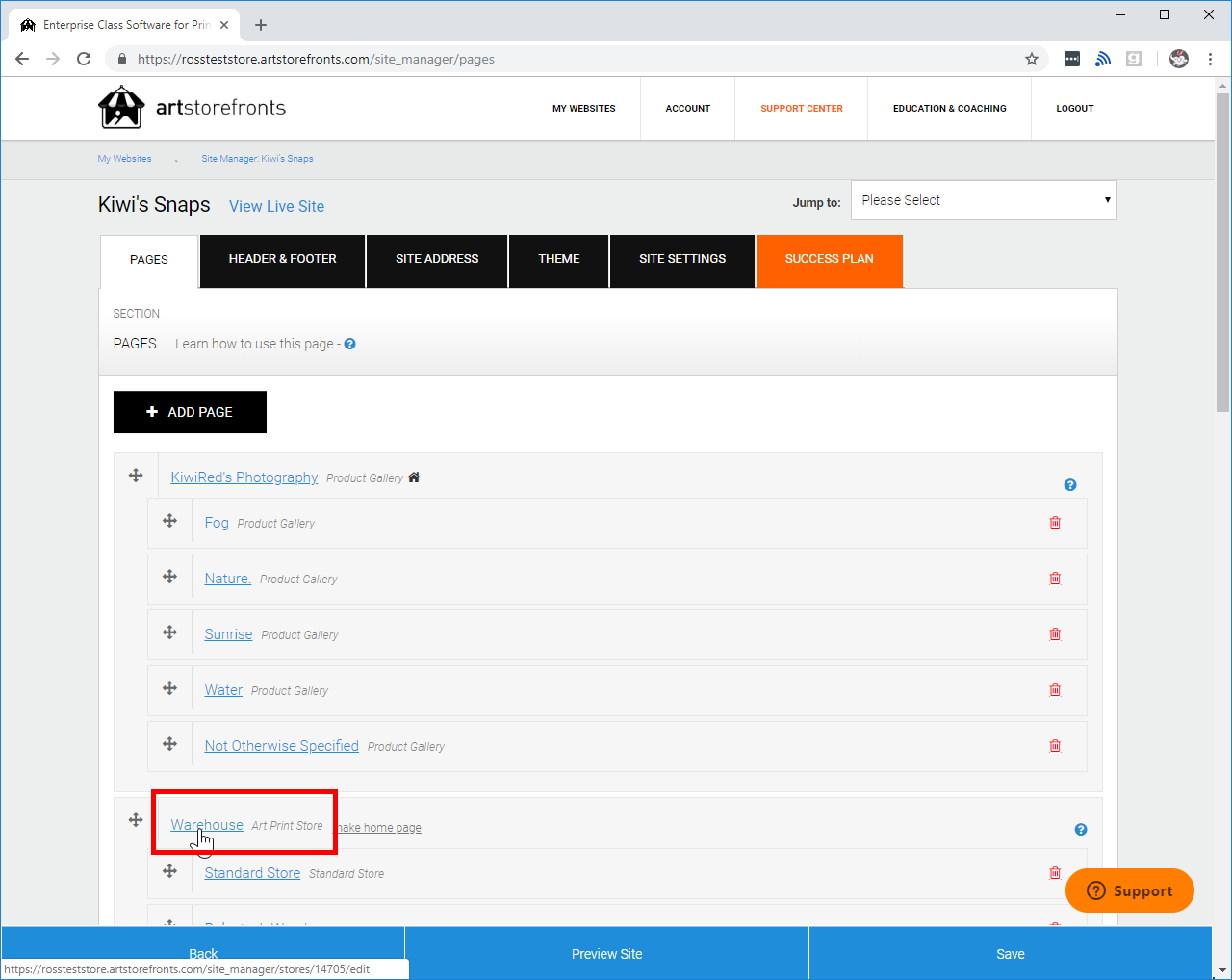Bookmark this page with star icon
Screen dimensions: 1232x980
[1032, 59]
